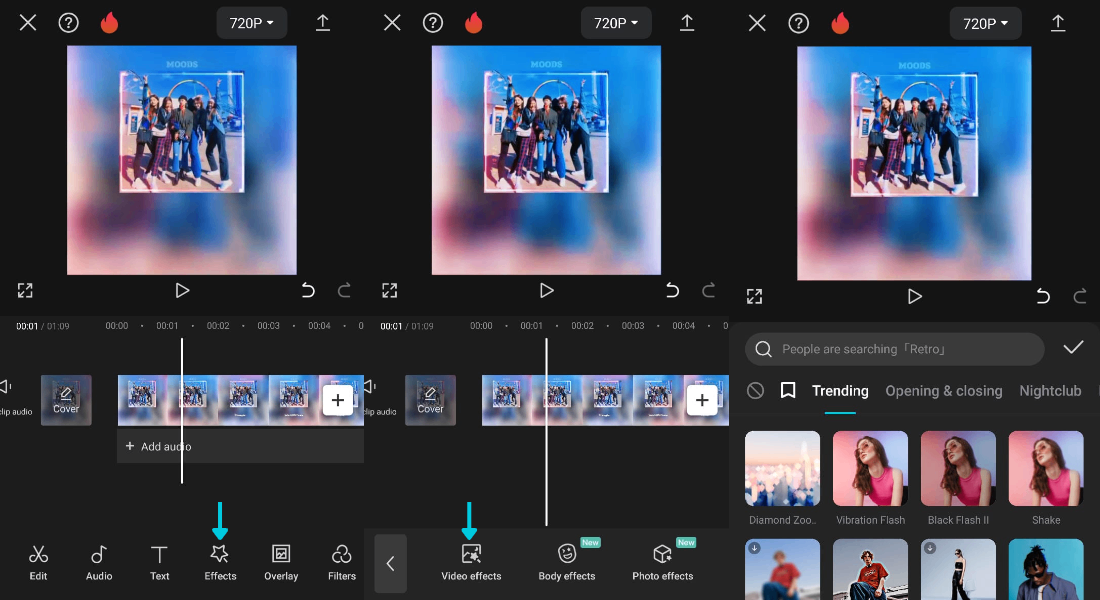Viewport: 1100px width, 600px height.
Task: Open help question mark in right panel
Action: point(798,23)
